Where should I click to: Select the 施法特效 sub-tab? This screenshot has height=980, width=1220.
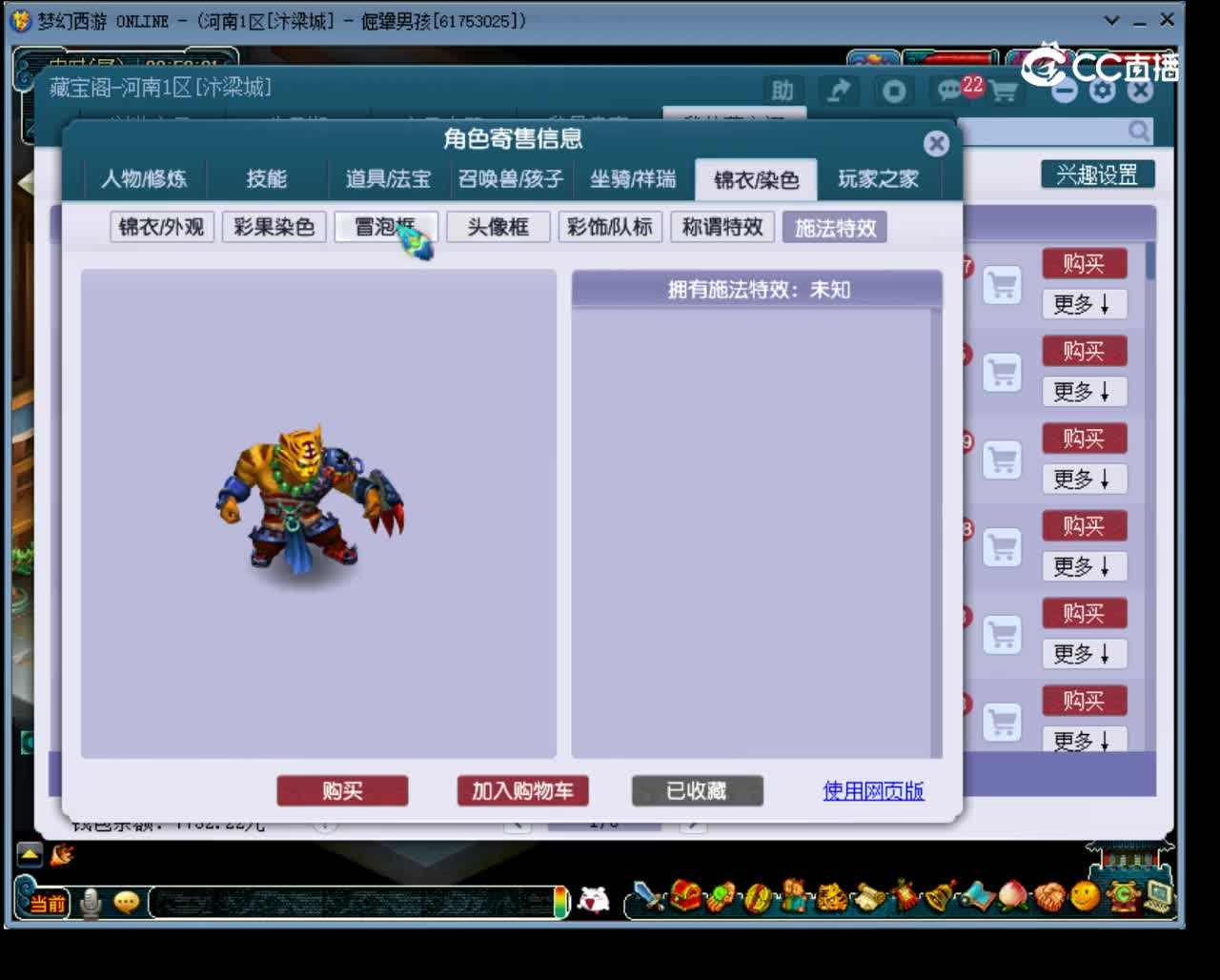coord(835,227)
